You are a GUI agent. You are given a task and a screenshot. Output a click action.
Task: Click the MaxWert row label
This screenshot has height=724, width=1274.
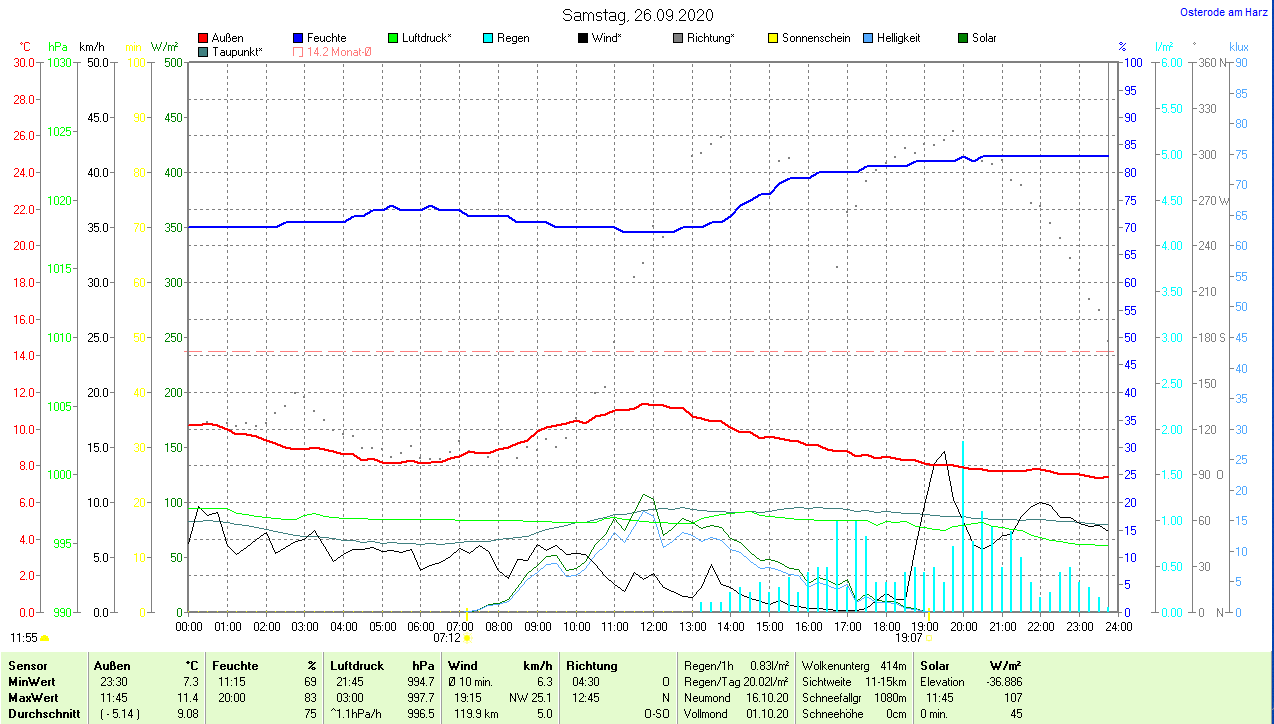click(32, 697)
